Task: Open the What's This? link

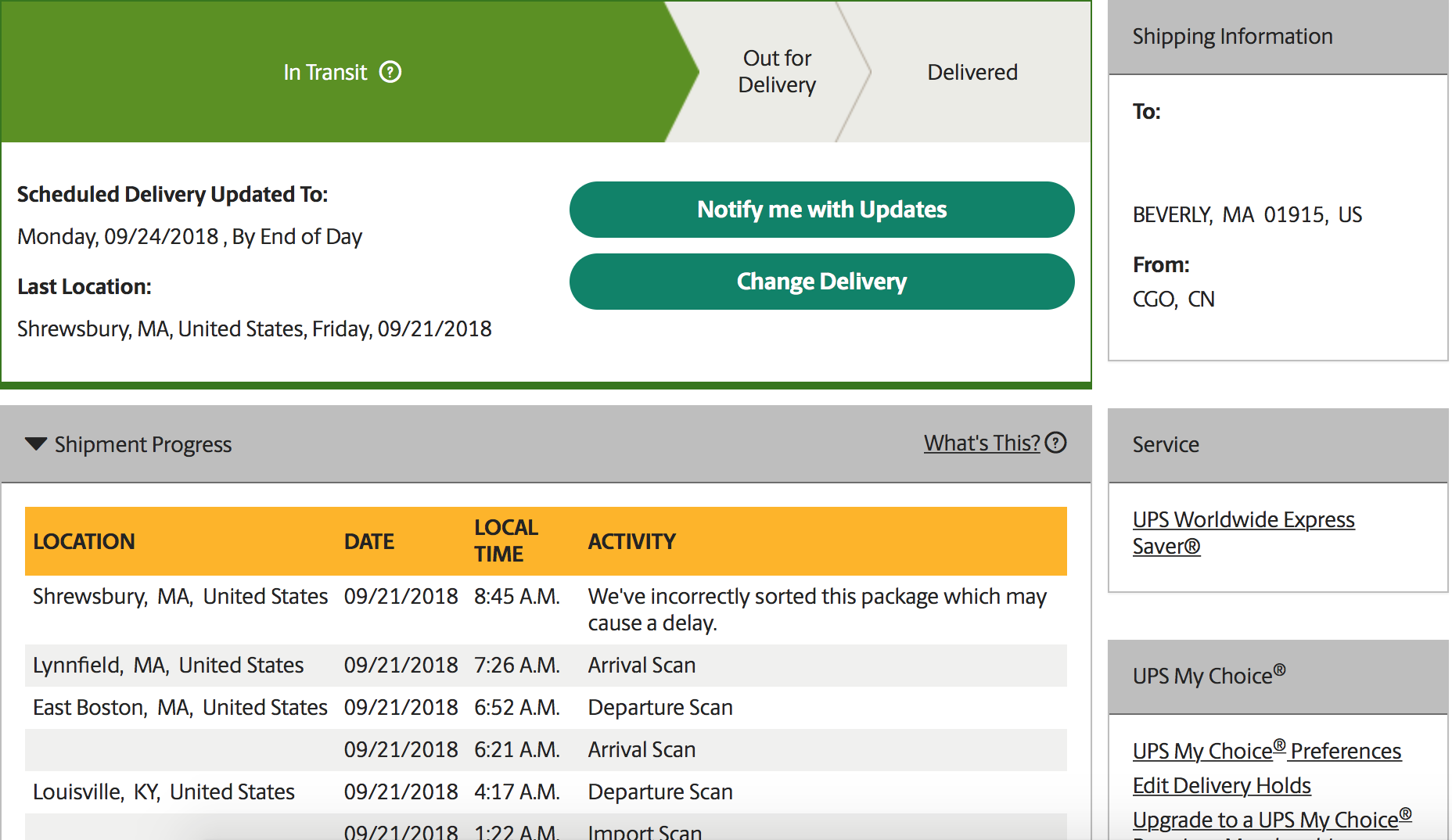Action: pyautogui.click(x=982, y=443)
